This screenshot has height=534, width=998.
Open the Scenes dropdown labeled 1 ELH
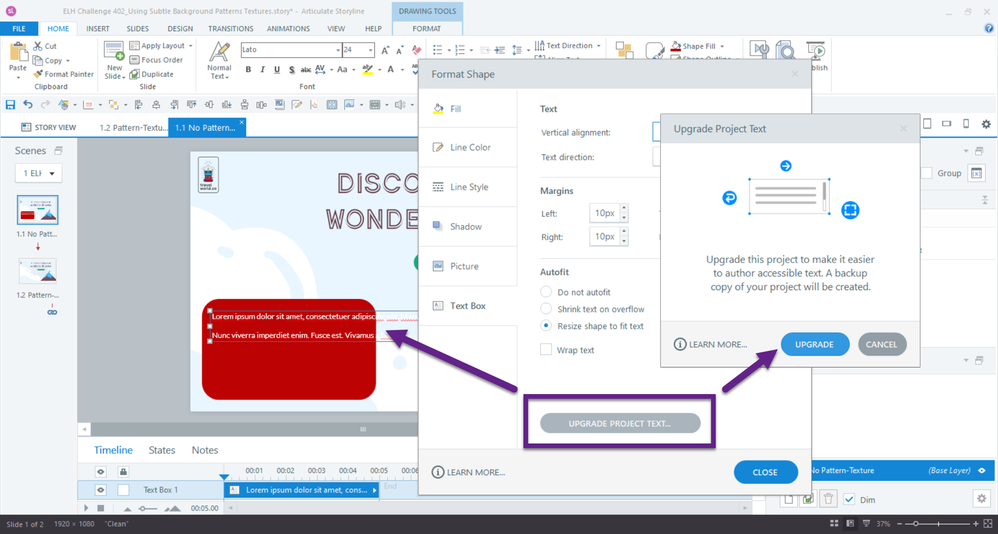[x=39, y=173]
